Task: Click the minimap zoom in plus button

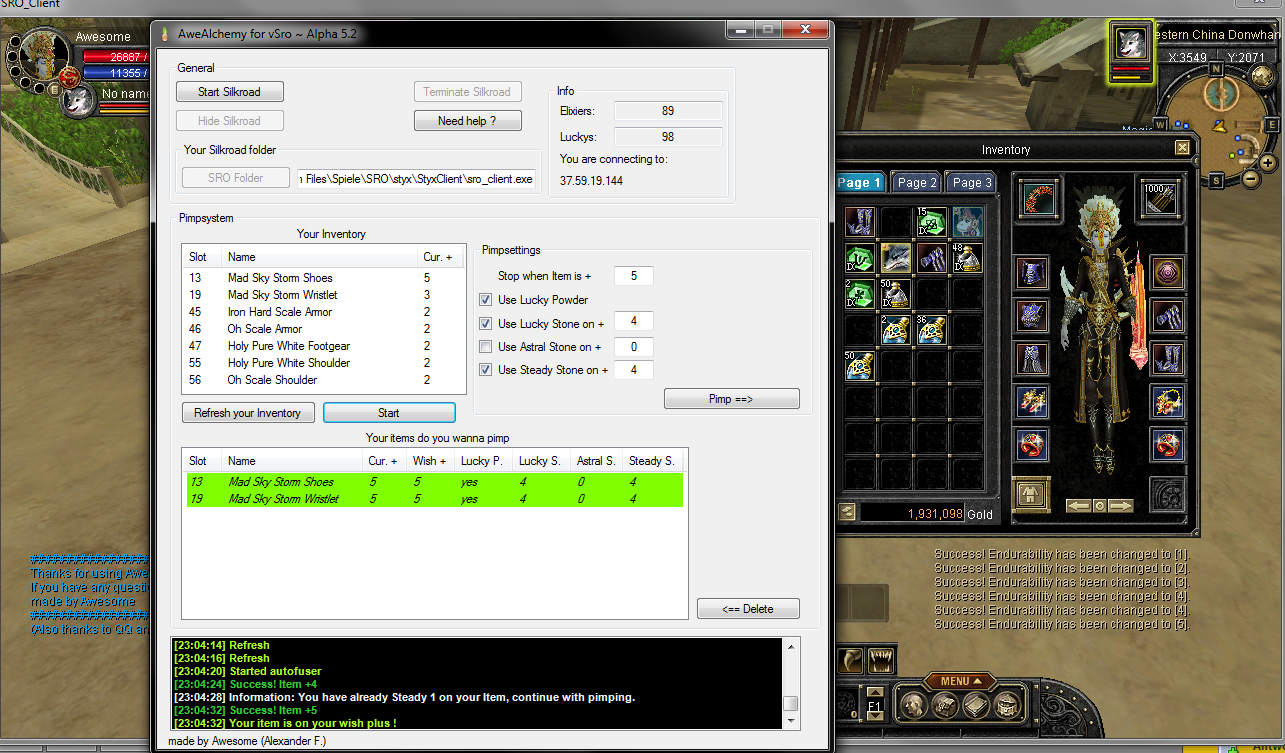Action: [x=1268, y=162]
